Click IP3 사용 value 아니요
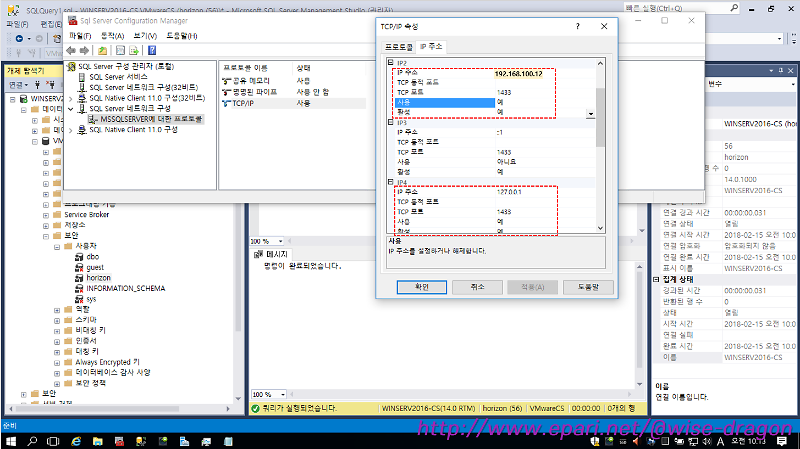This screenshot has width=800, height=449. pyautogui.click(x=507, y=162)
